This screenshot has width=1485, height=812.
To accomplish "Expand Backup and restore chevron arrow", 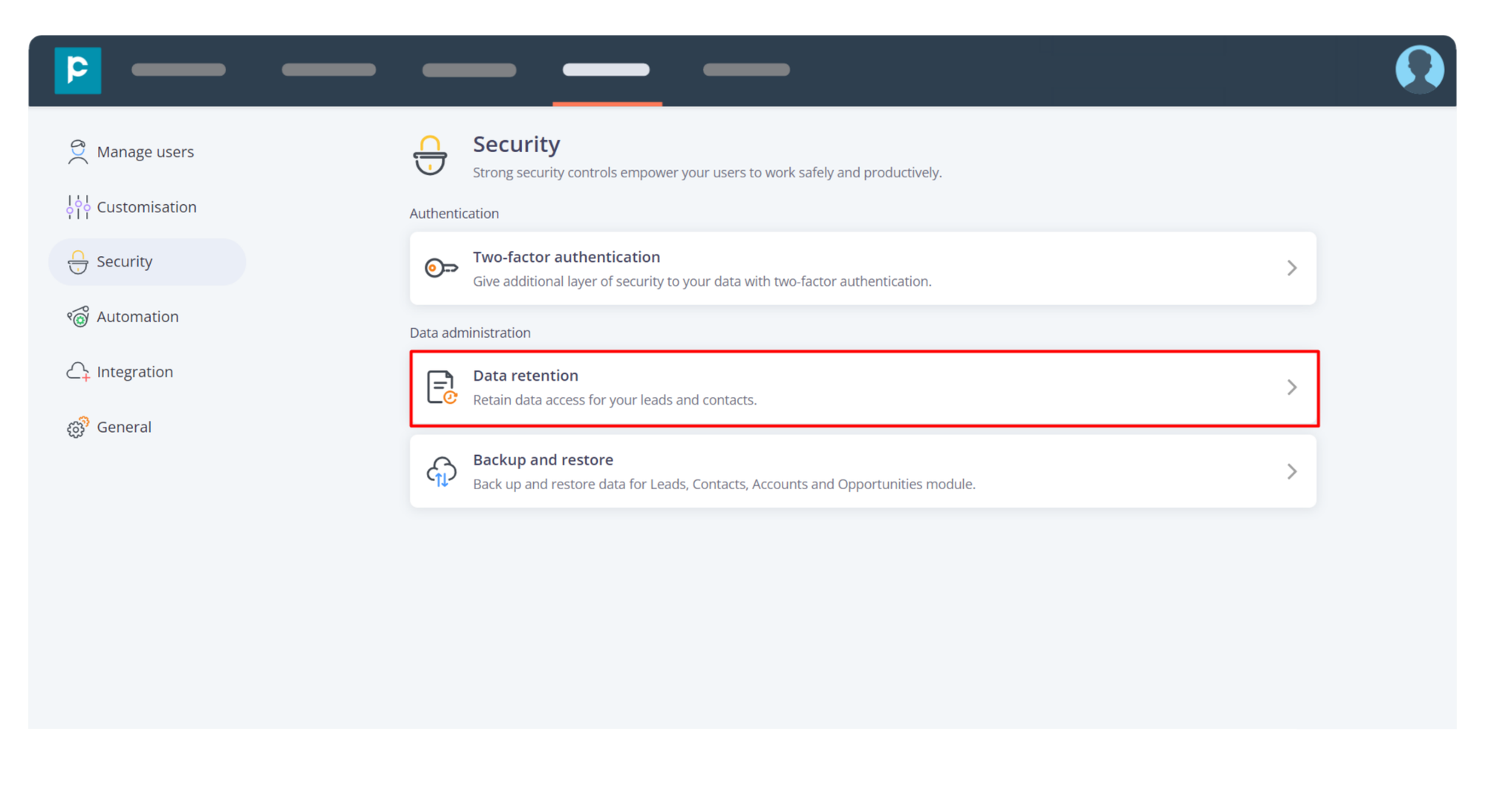I will 1291,471.
